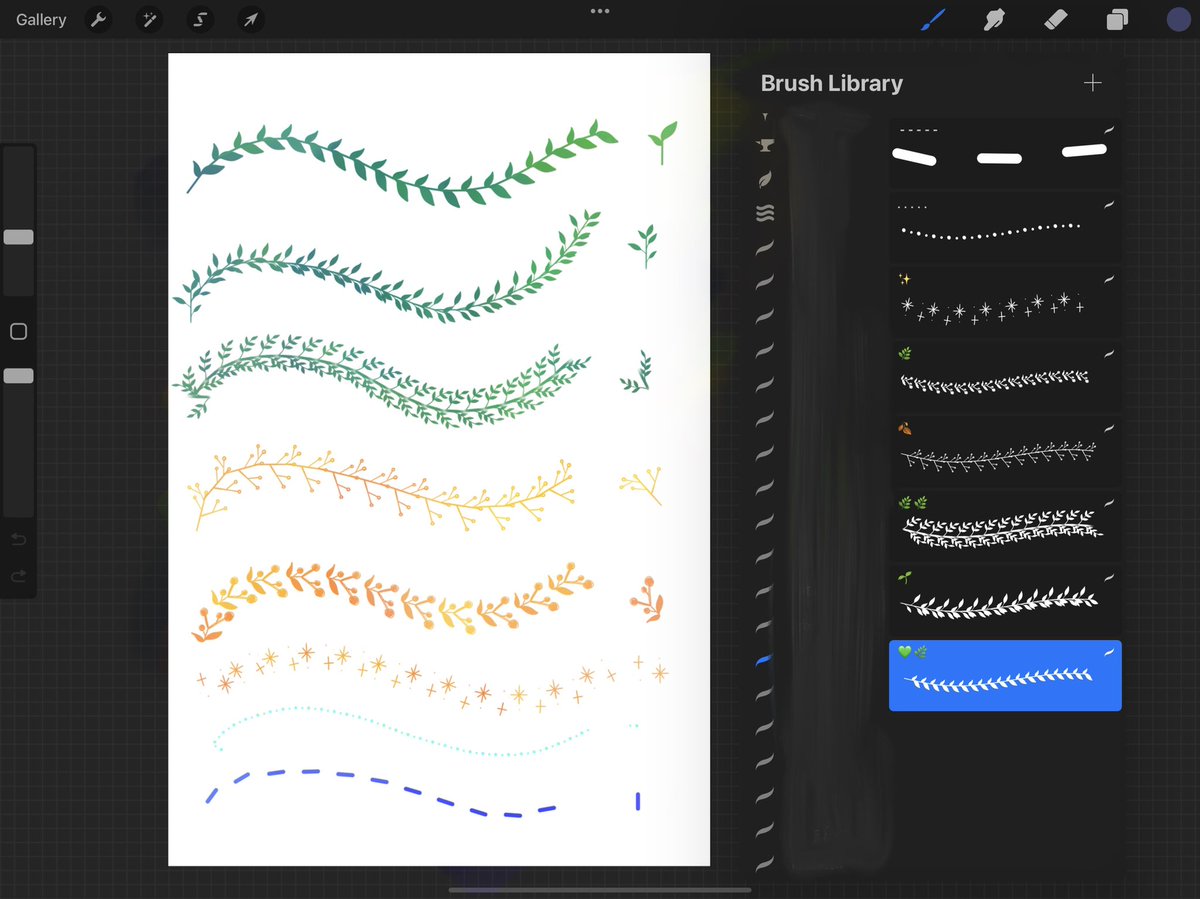Tap the square Modify button in sidebar
The image size is (1200, 899).
click(18, 331)
